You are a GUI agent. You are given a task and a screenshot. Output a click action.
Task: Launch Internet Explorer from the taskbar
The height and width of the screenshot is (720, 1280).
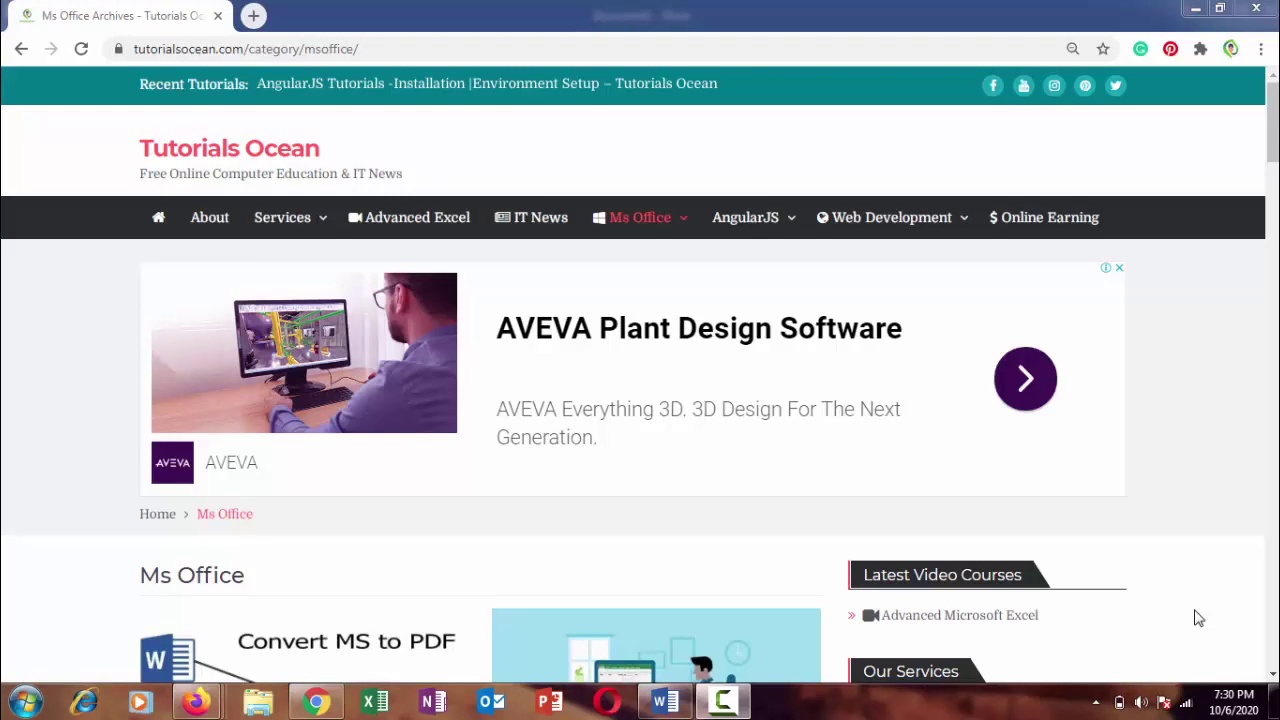(x=83, y=702)
